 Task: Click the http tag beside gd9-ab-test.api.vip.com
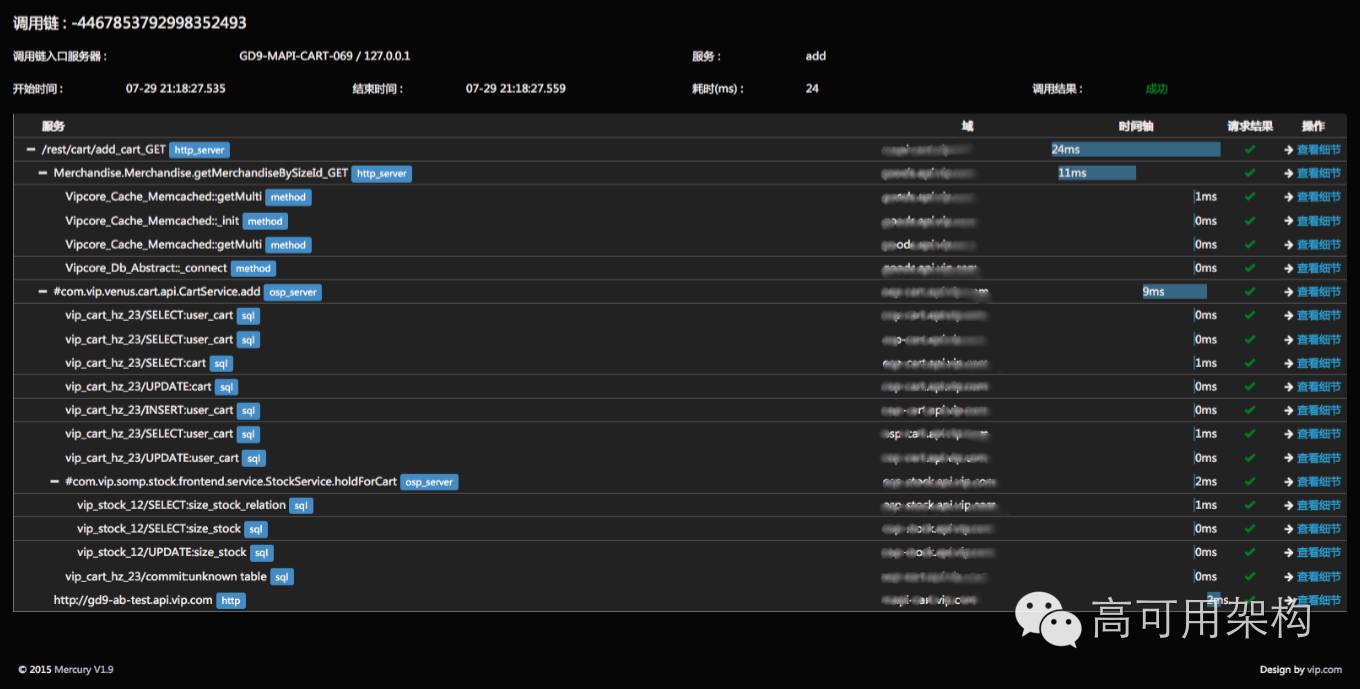pos(231,601)
